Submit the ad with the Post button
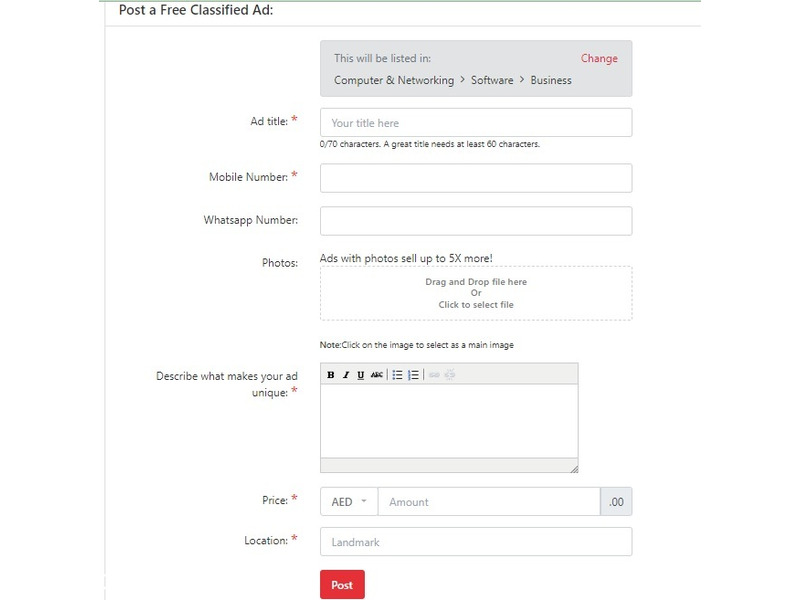800x600 pixels. click(342, 585)
